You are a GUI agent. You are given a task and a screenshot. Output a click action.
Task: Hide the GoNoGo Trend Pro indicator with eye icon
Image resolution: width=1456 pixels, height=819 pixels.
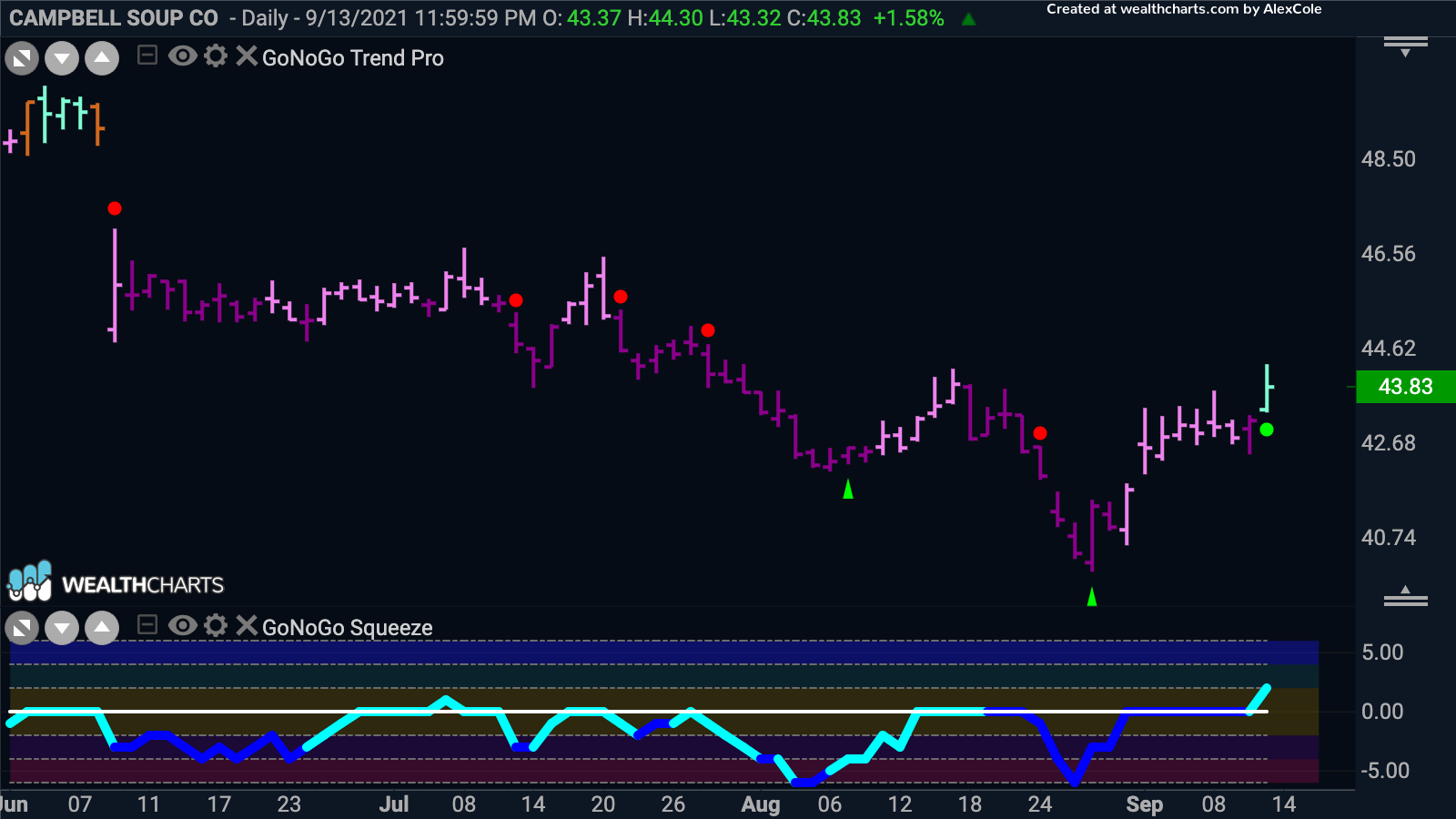coord(182,56)
